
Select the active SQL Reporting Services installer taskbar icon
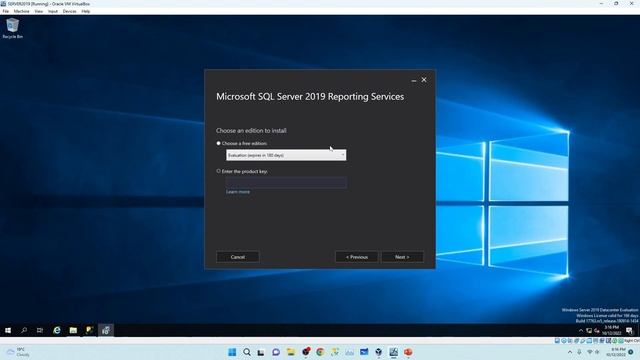(106, 330)
